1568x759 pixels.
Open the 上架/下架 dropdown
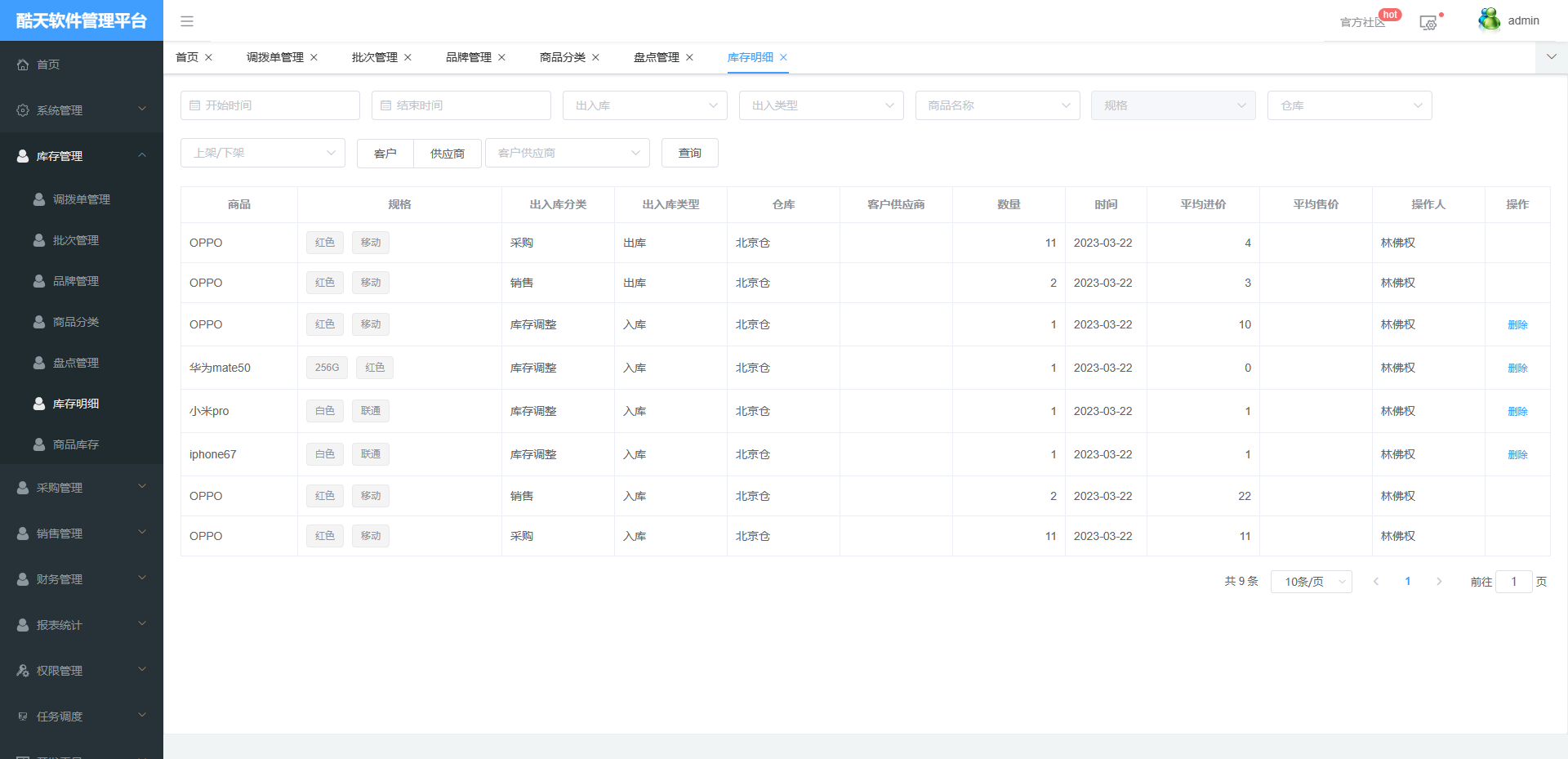click(x=262, y=153)
